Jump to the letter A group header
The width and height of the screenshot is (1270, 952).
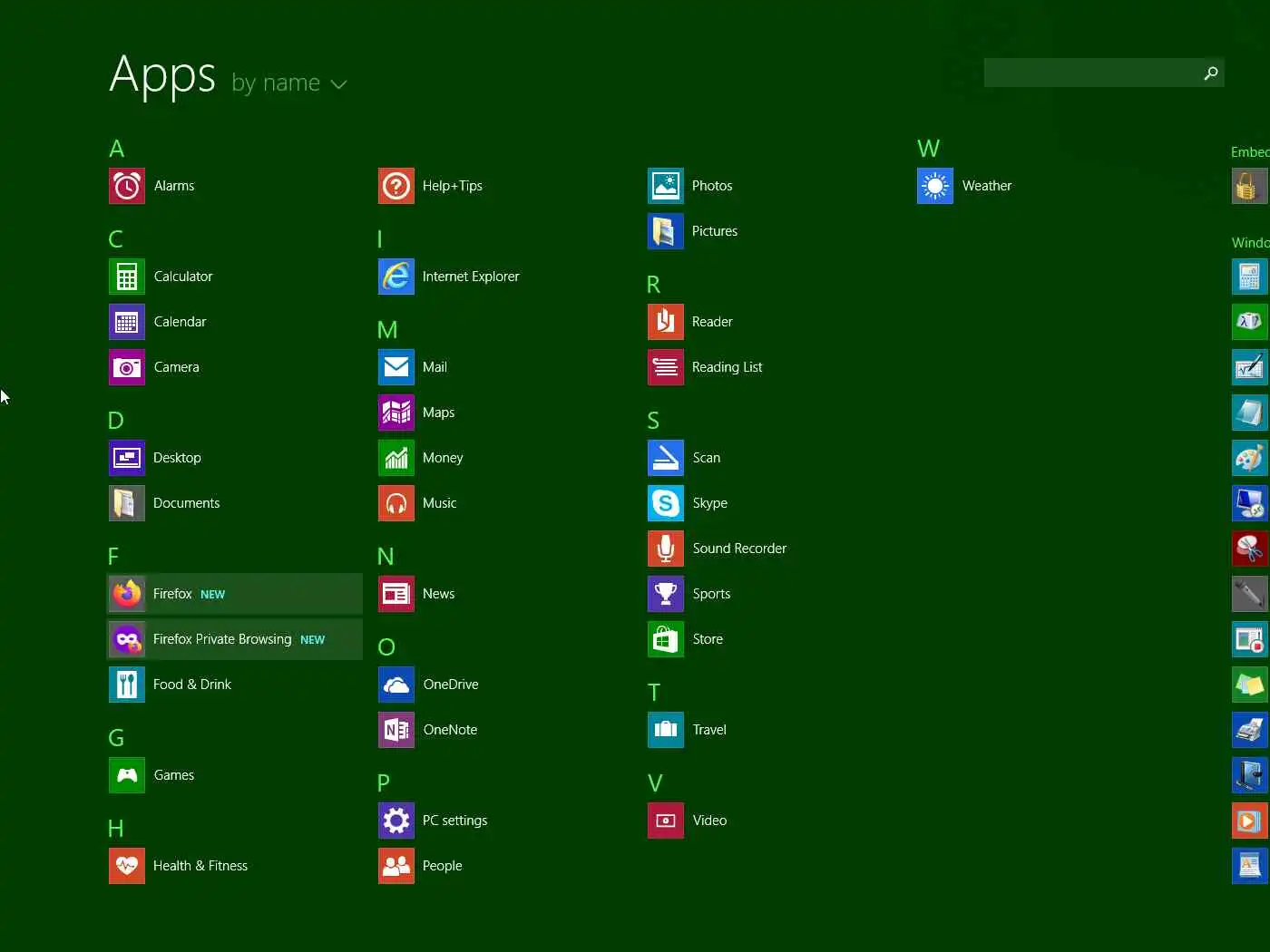pos(116,149)
